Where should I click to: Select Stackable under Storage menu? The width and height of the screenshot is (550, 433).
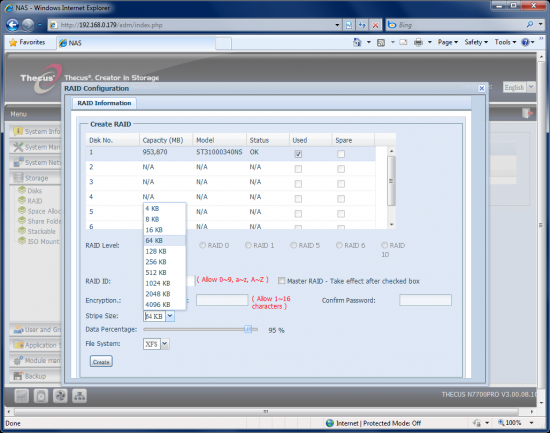click(41, 231)
